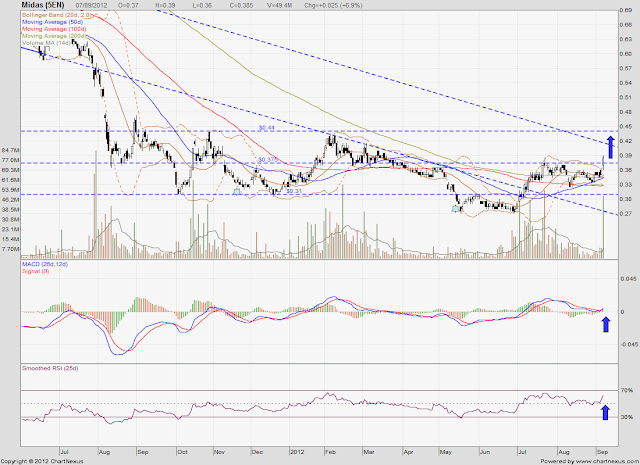Click the '$0.375' price line label
Image resolution: width=640 pixels, height=465 pixels.
[x=267, y=160]
